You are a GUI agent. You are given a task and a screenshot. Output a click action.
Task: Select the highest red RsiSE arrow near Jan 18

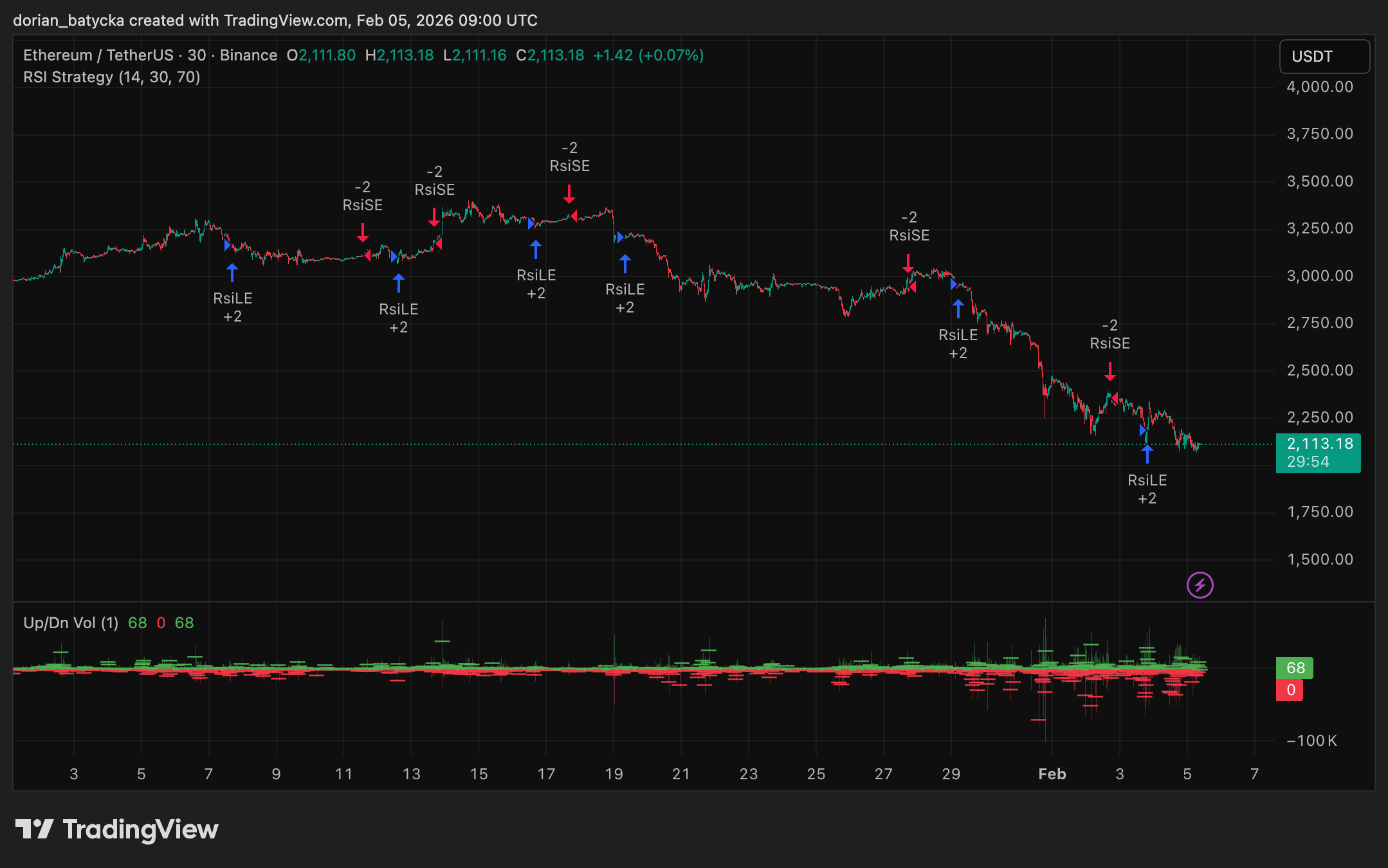(569, 194)
